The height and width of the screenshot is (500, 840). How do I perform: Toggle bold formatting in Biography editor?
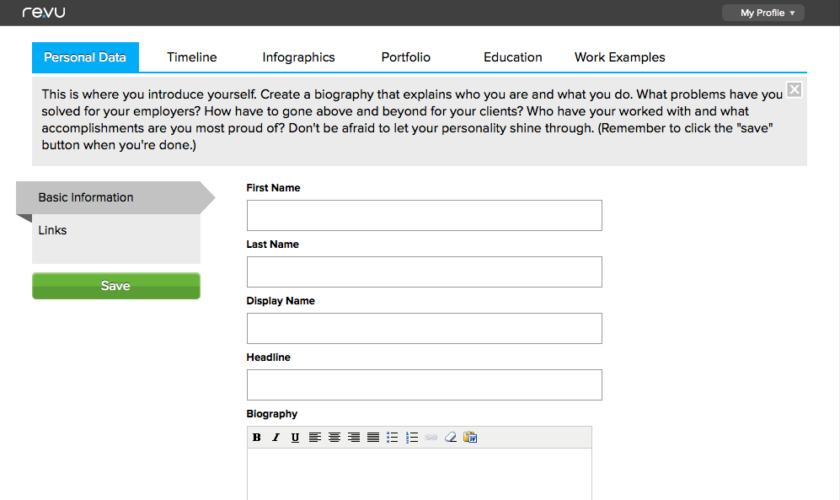(257, 438)
